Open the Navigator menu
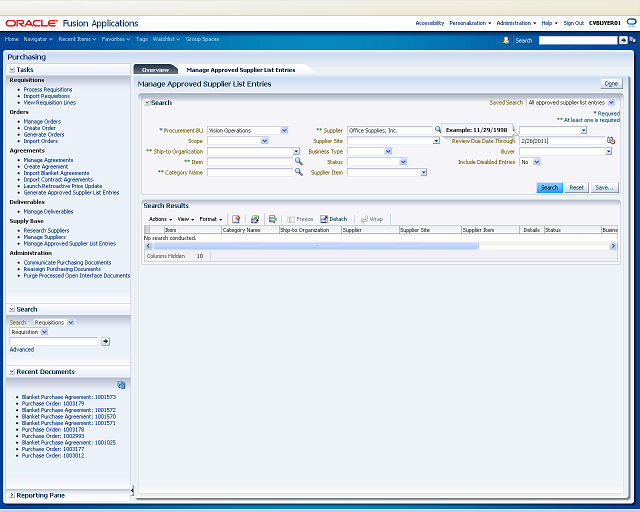640x512 pixels. click(x=38, y=39)
